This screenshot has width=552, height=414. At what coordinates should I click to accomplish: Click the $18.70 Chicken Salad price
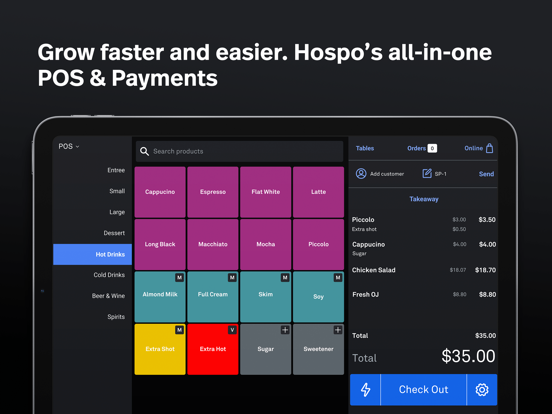485,270
